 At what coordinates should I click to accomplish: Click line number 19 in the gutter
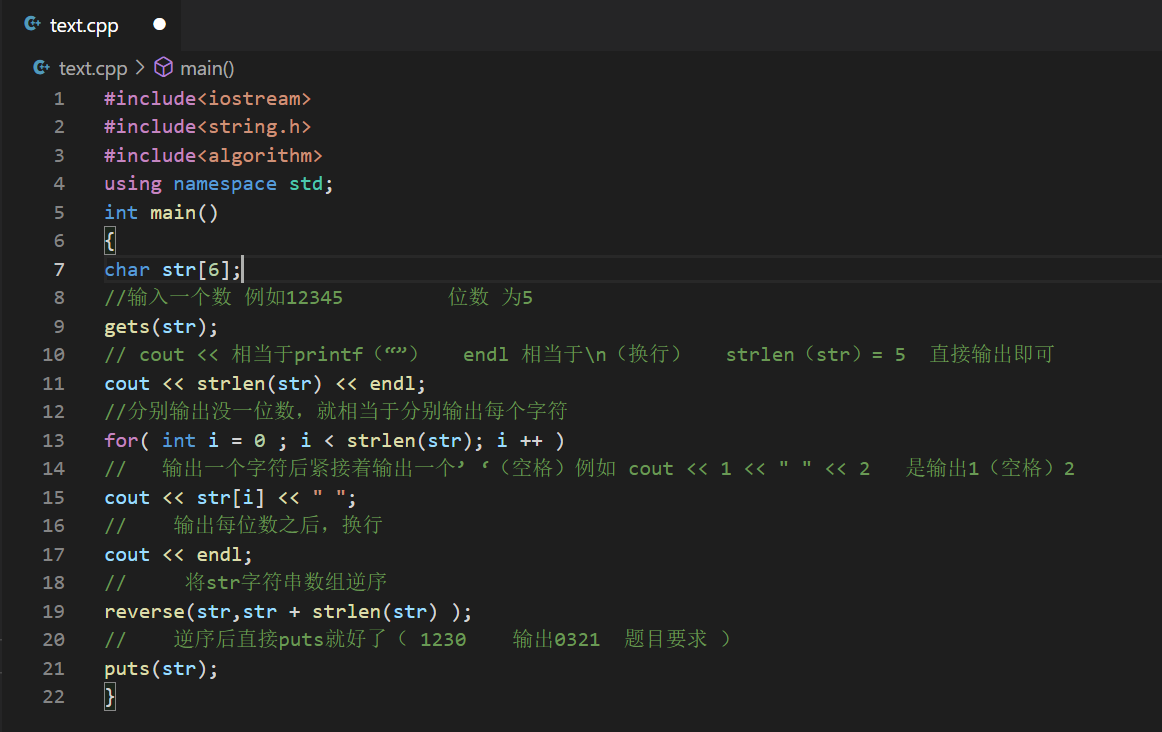pyautogui.click(x=54, y=611)
